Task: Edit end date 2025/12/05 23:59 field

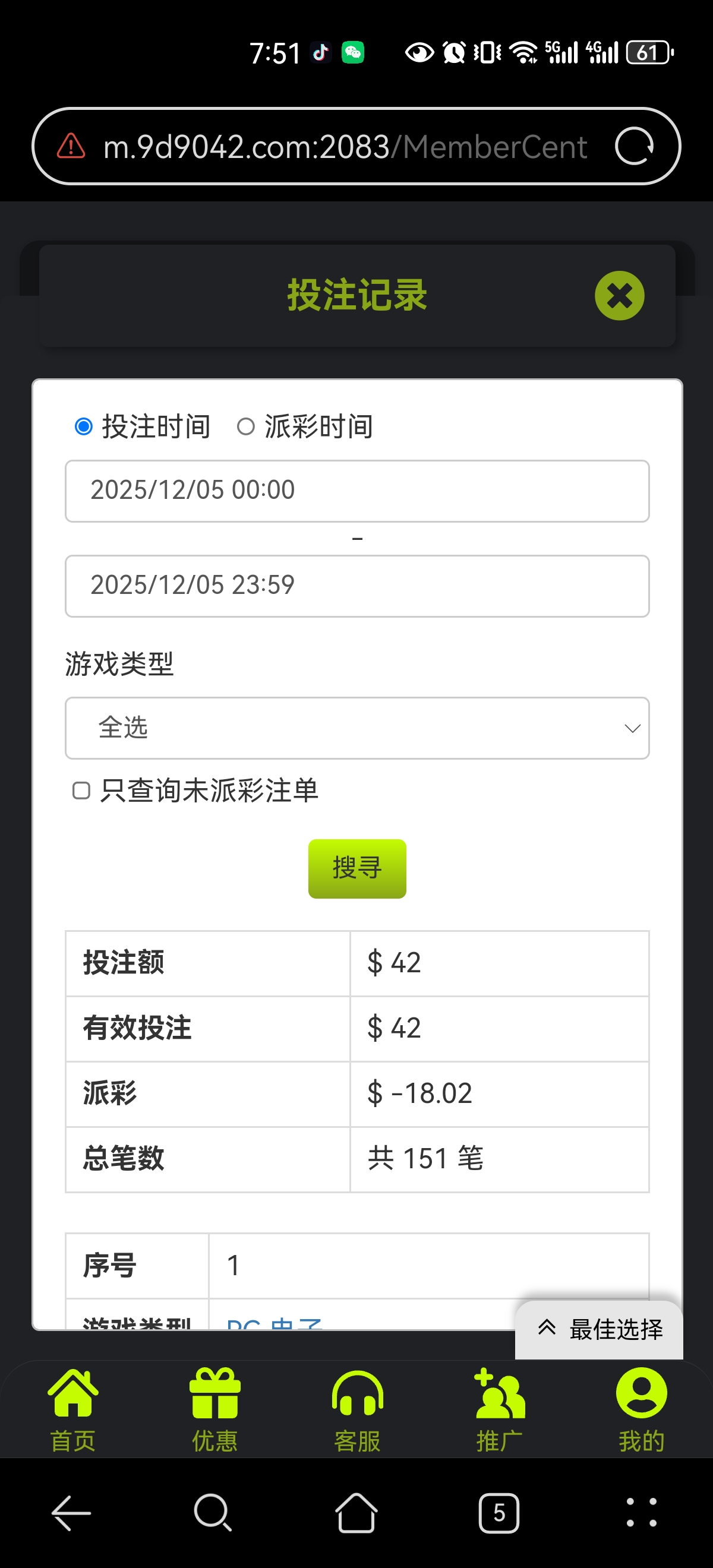Action: pyautogui.click(x=357, y=586)
